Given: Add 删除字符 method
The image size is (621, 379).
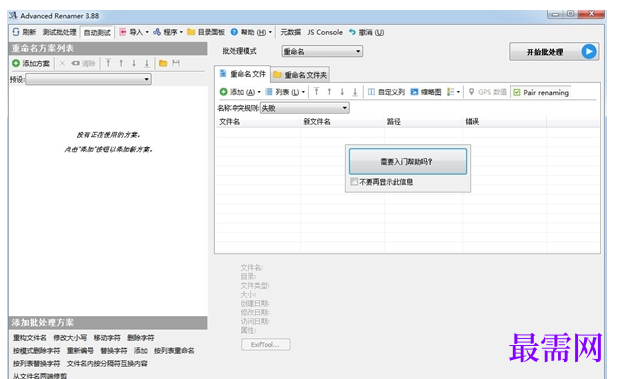Looking at the screenshot, I should pyautogui.click(x=141, y=338).
